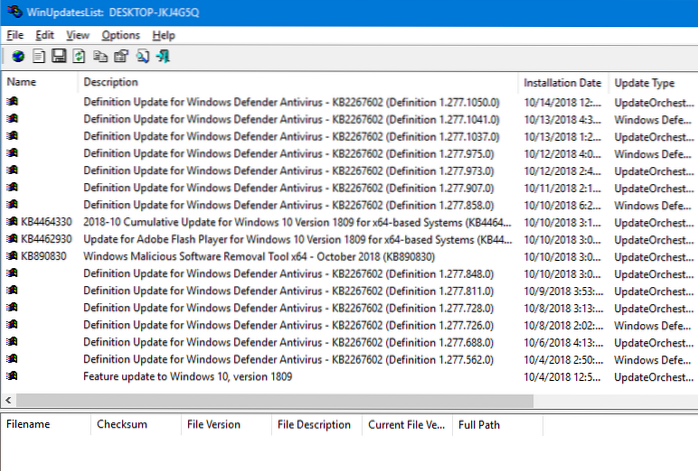
Task: Click icon of the Definition 1.277.1037.0 row
Action: pyautogui.click(x=12, y=136)
